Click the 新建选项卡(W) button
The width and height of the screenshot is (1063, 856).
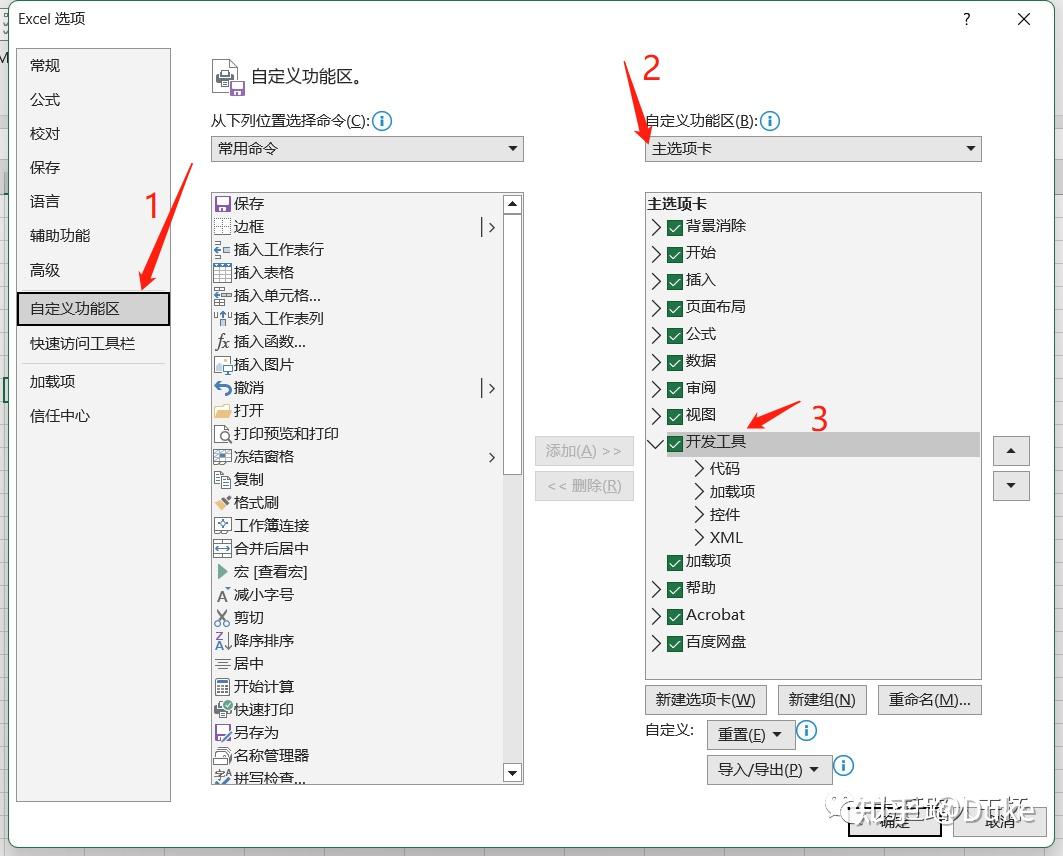coord(704,700)
